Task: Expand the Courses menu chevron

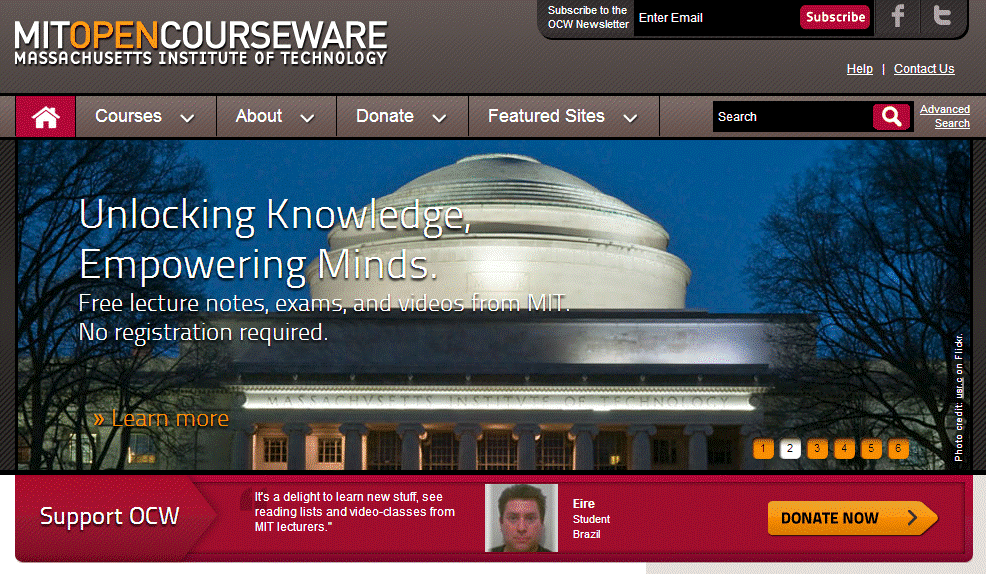Action: point(187,118)
